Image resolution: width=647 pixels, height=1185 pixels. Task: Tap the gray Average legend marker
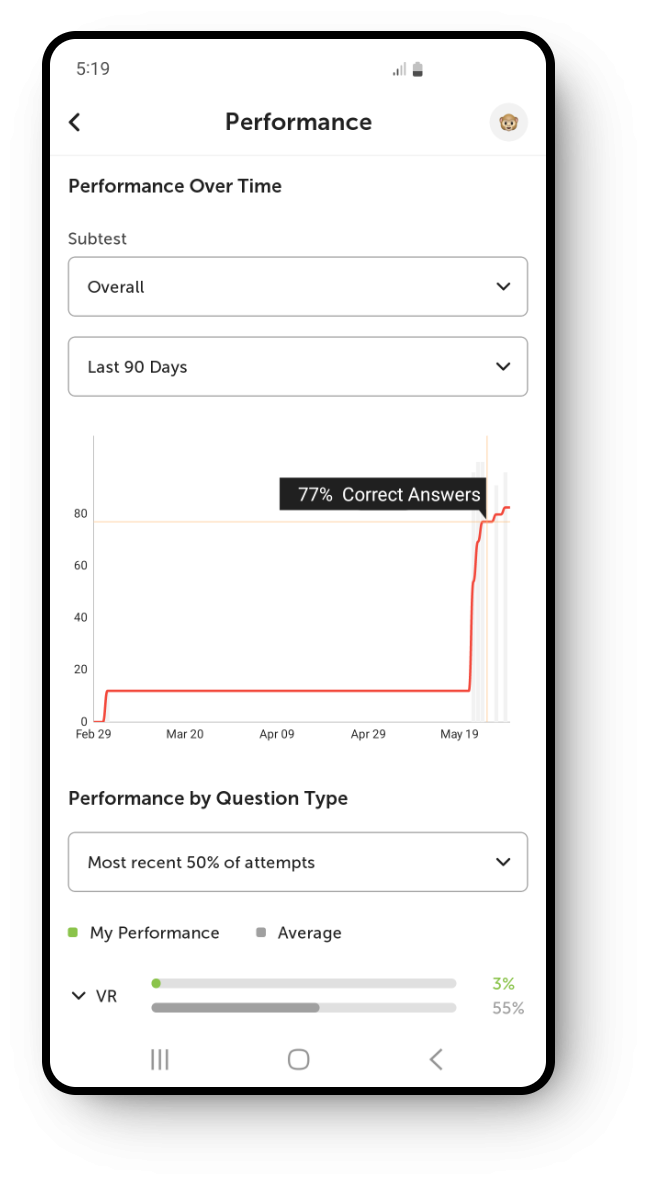tap(261, 933)
